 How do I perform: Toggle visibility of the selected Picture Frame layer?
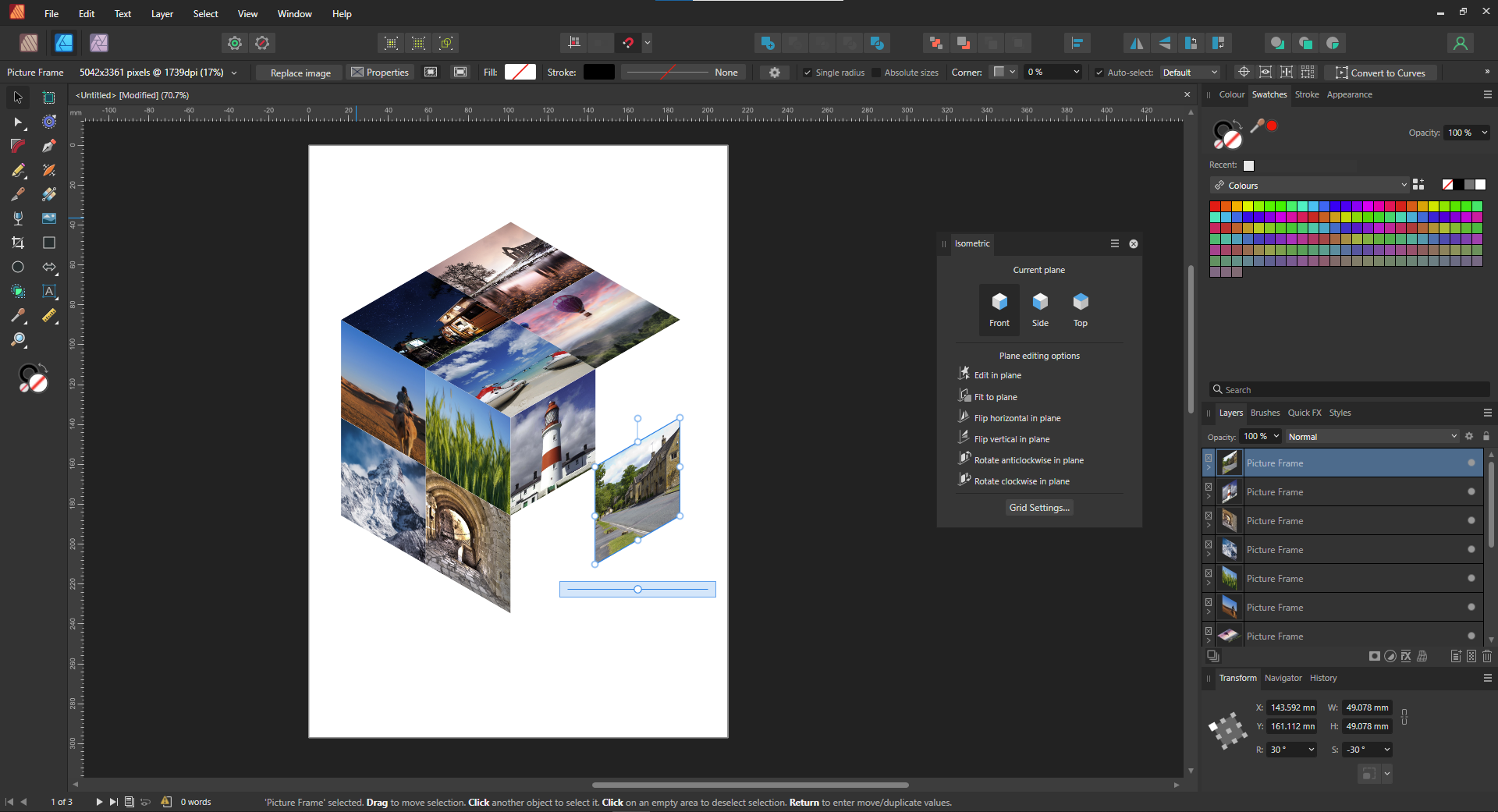click(1471, 463)
